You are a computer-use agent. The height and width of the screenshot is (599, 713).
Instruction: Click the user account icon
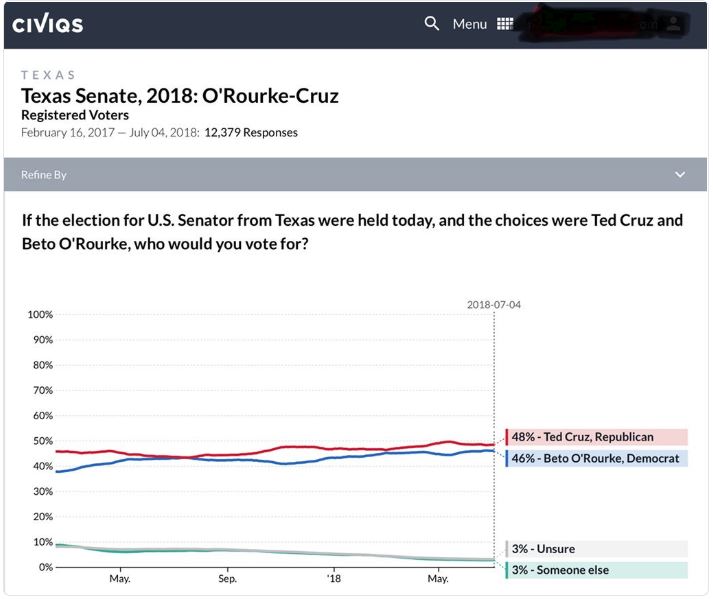(674, 23)
